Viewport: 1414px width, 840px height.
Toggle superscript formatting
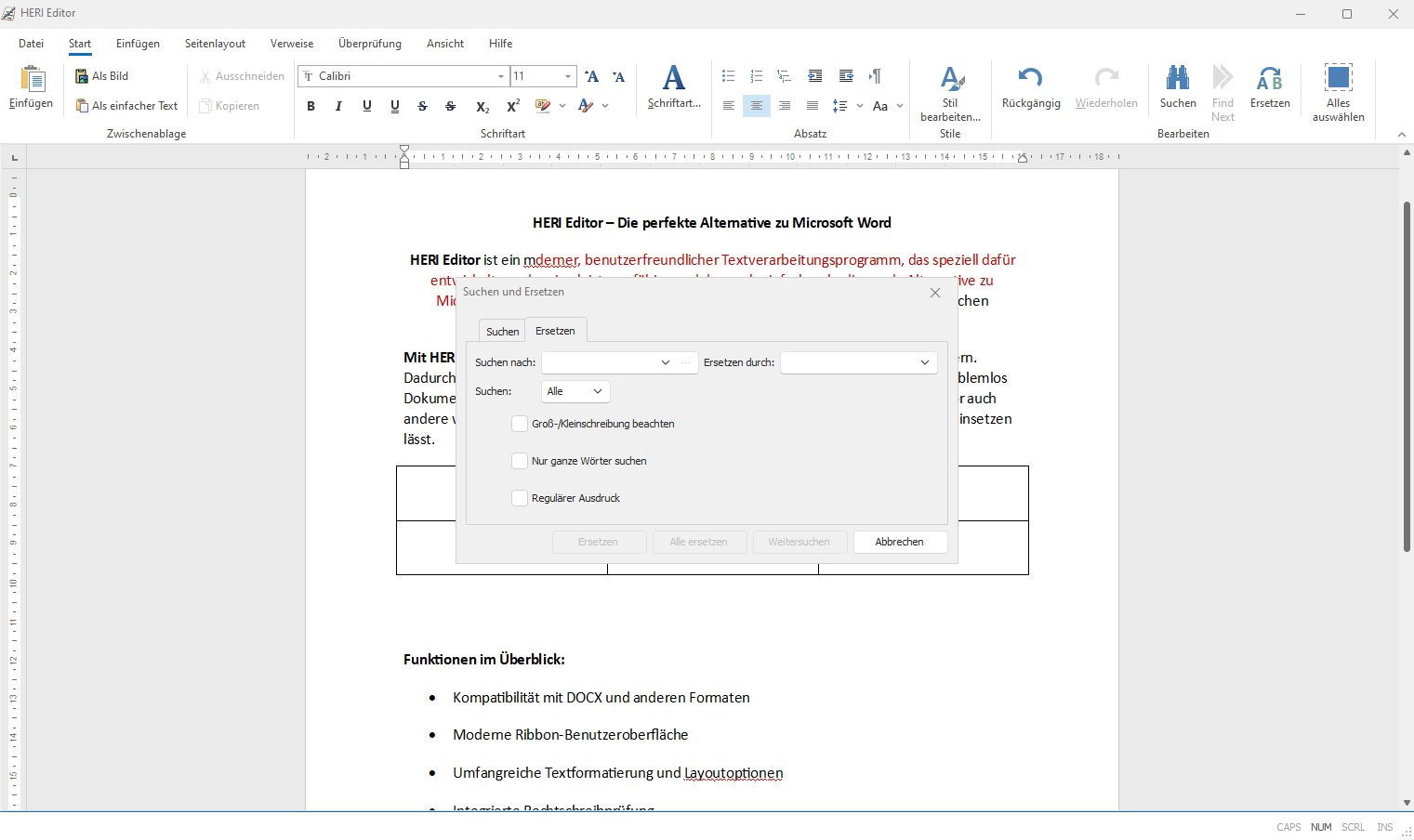(x=512, y=106)
